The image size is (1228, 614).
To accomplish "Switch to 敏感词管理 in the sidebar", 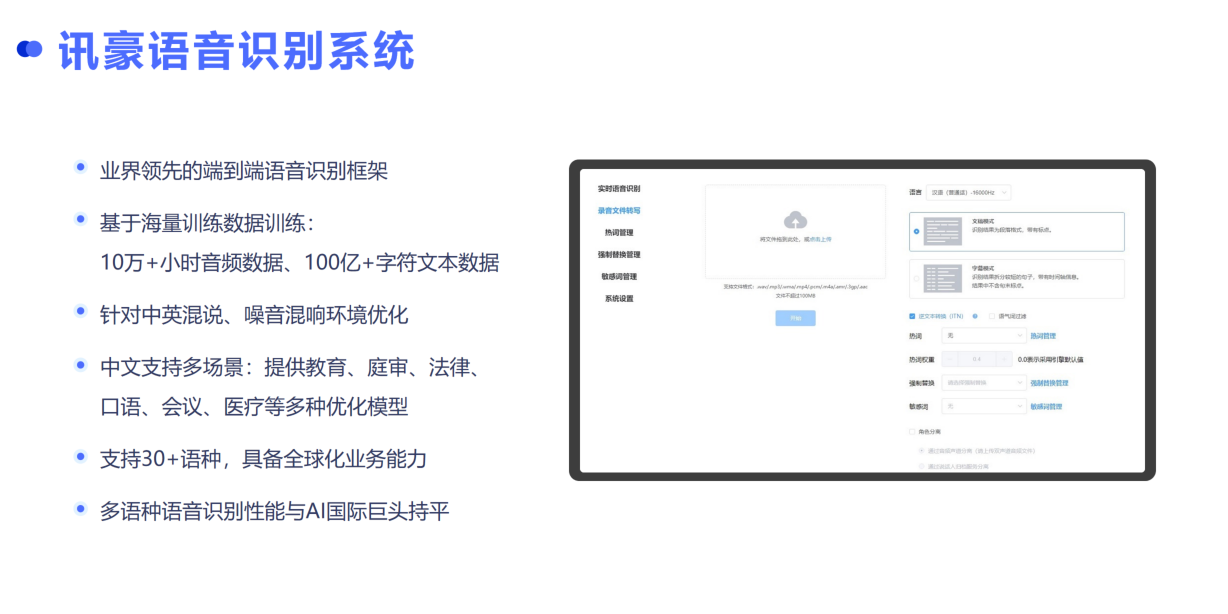I will [x=619, y=277].
